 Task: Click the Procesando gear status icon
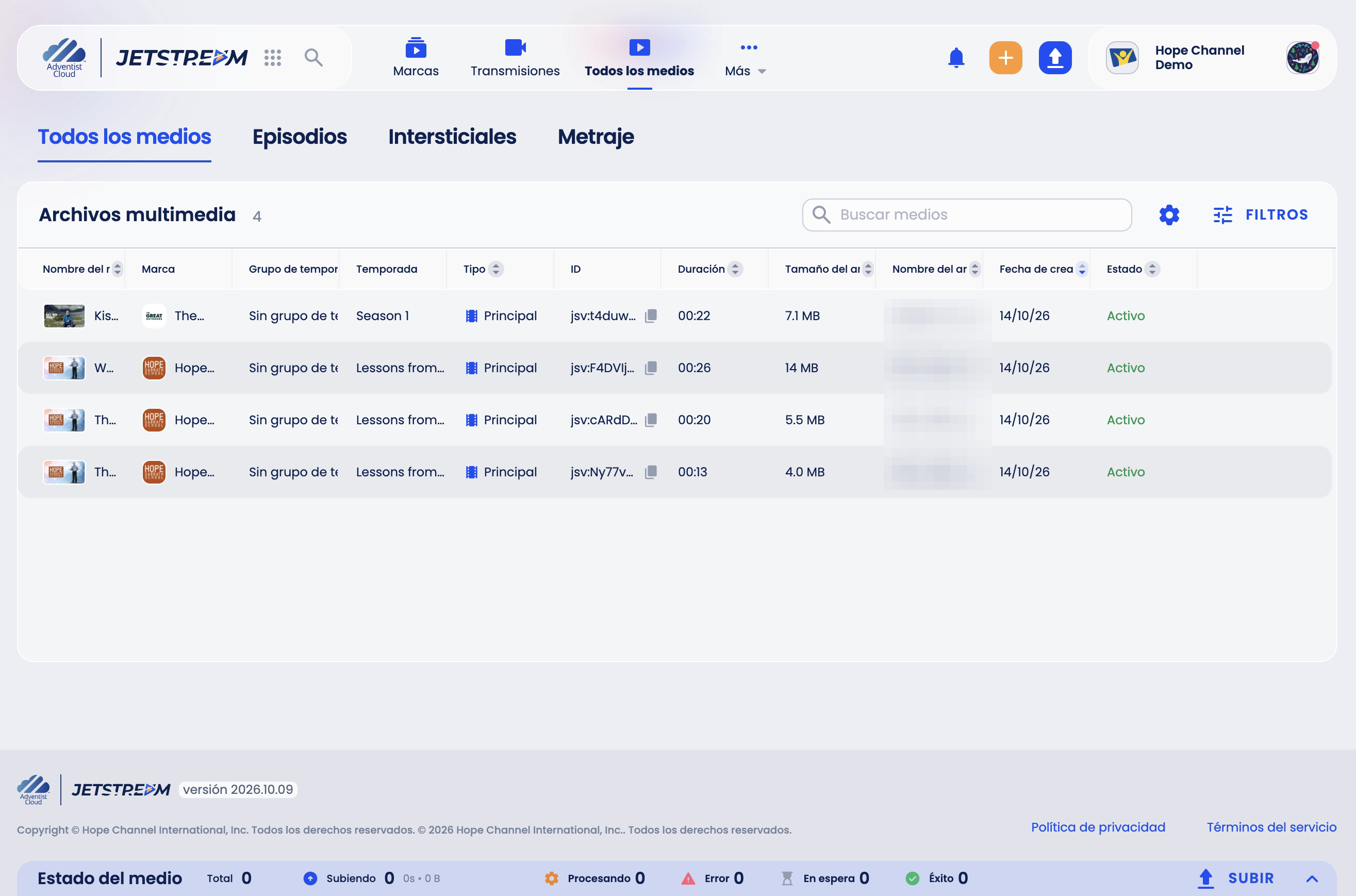[552, 878]
